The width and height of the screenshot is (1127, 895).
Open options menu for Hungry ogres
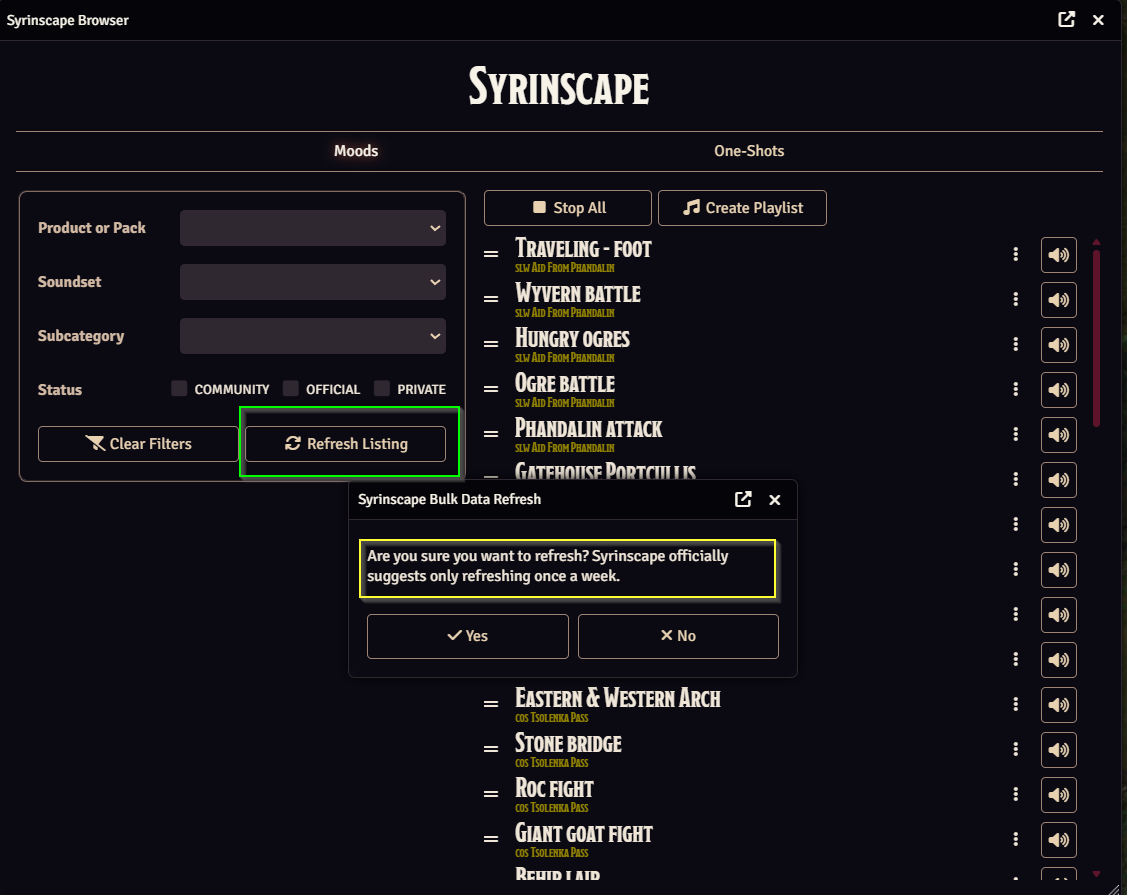point(1016,344)
